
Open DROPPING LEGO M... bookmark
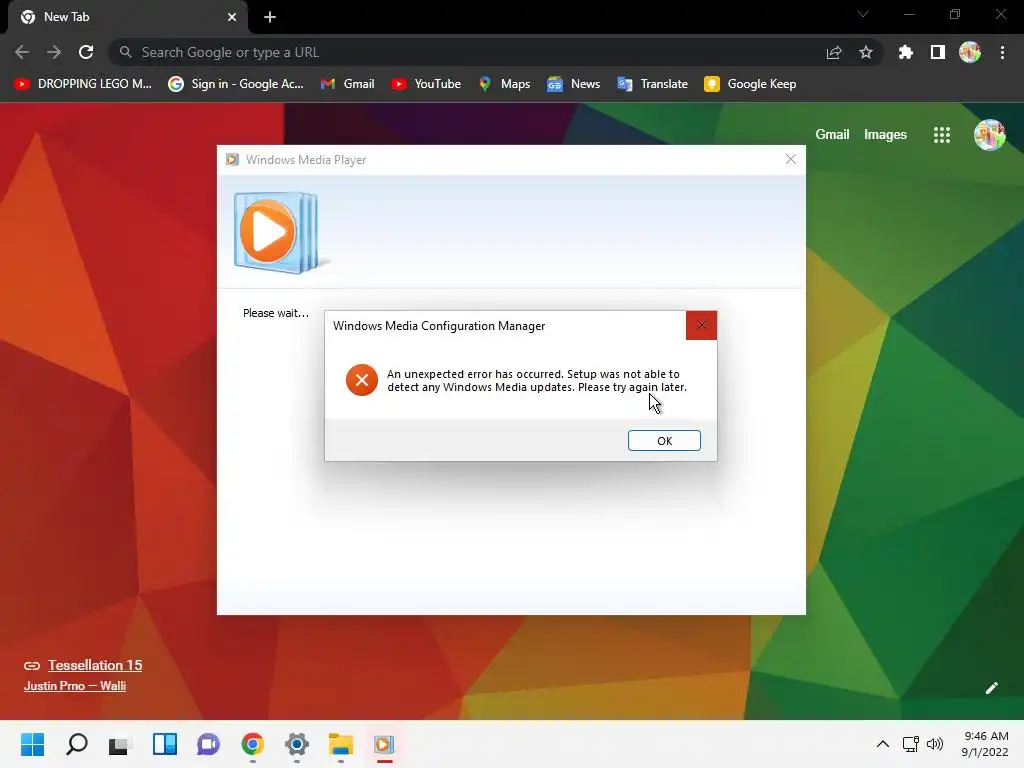(83, 84)
